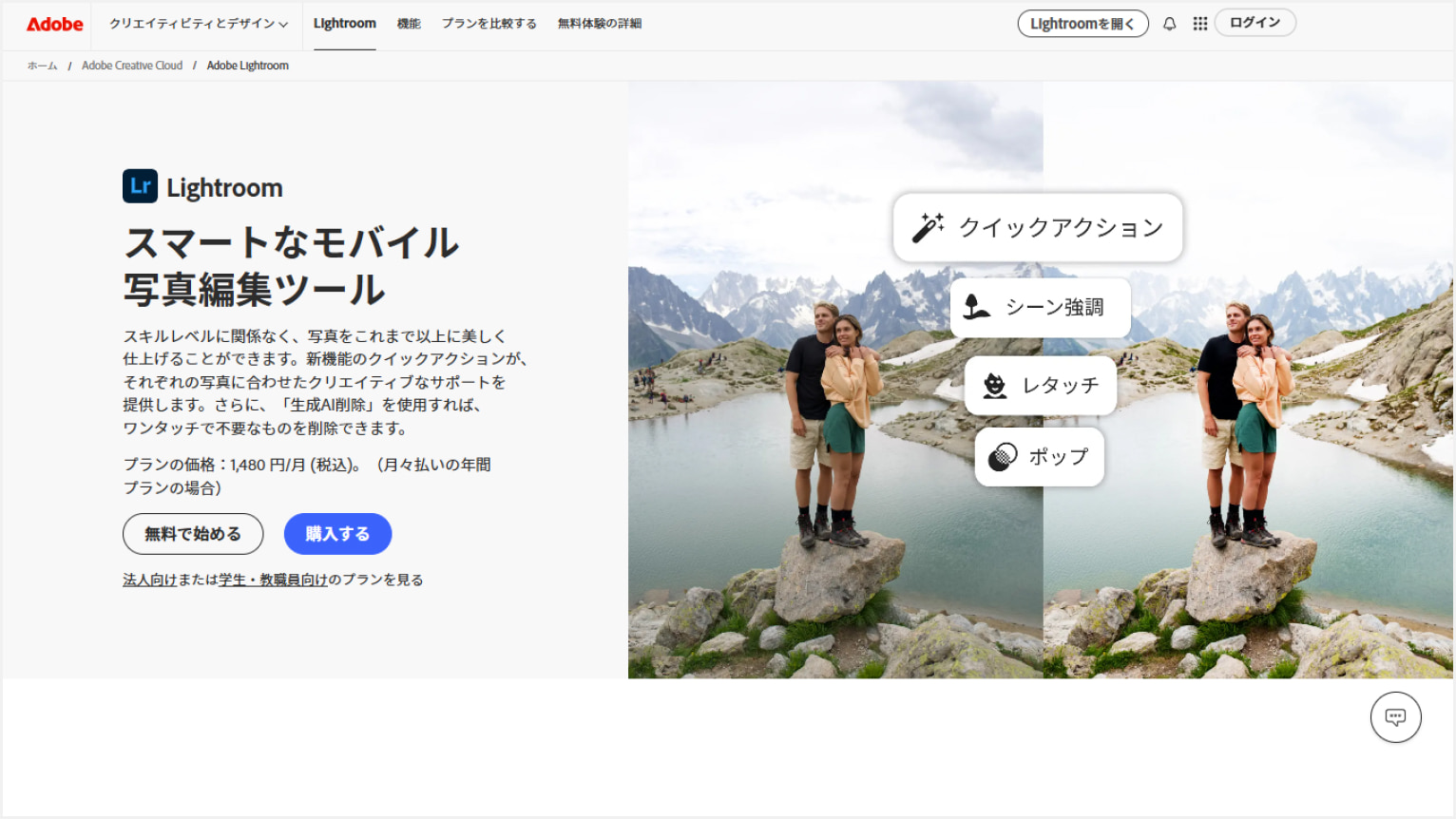The height and width of the screenshot is (819, 1456).
Task: Click the シーン強調 label
Action: point(1054,307)
